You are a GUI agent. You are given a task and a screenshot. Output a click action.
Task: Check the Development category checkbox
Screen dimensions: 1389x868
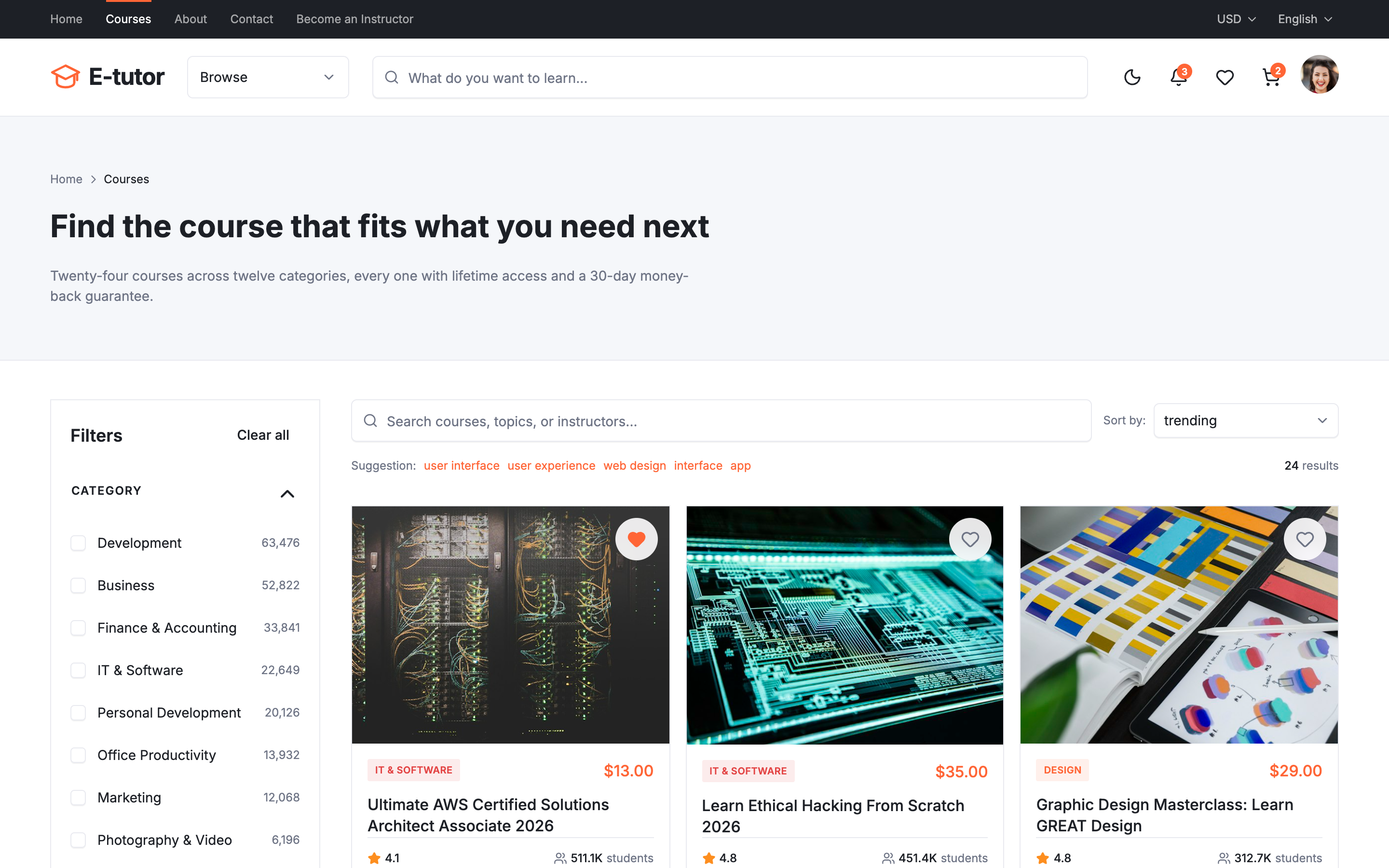coord(78,543)
